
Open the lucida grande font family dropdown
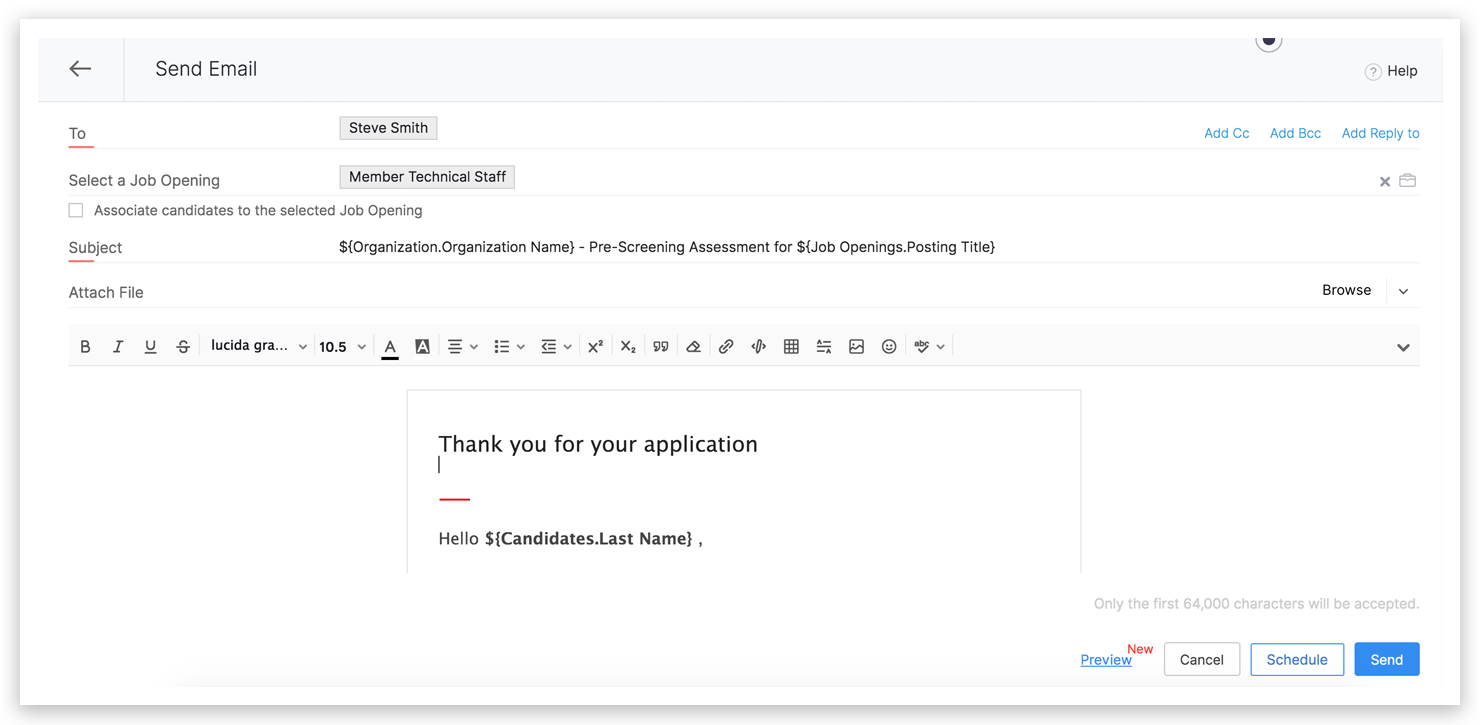tap(259, 346)
